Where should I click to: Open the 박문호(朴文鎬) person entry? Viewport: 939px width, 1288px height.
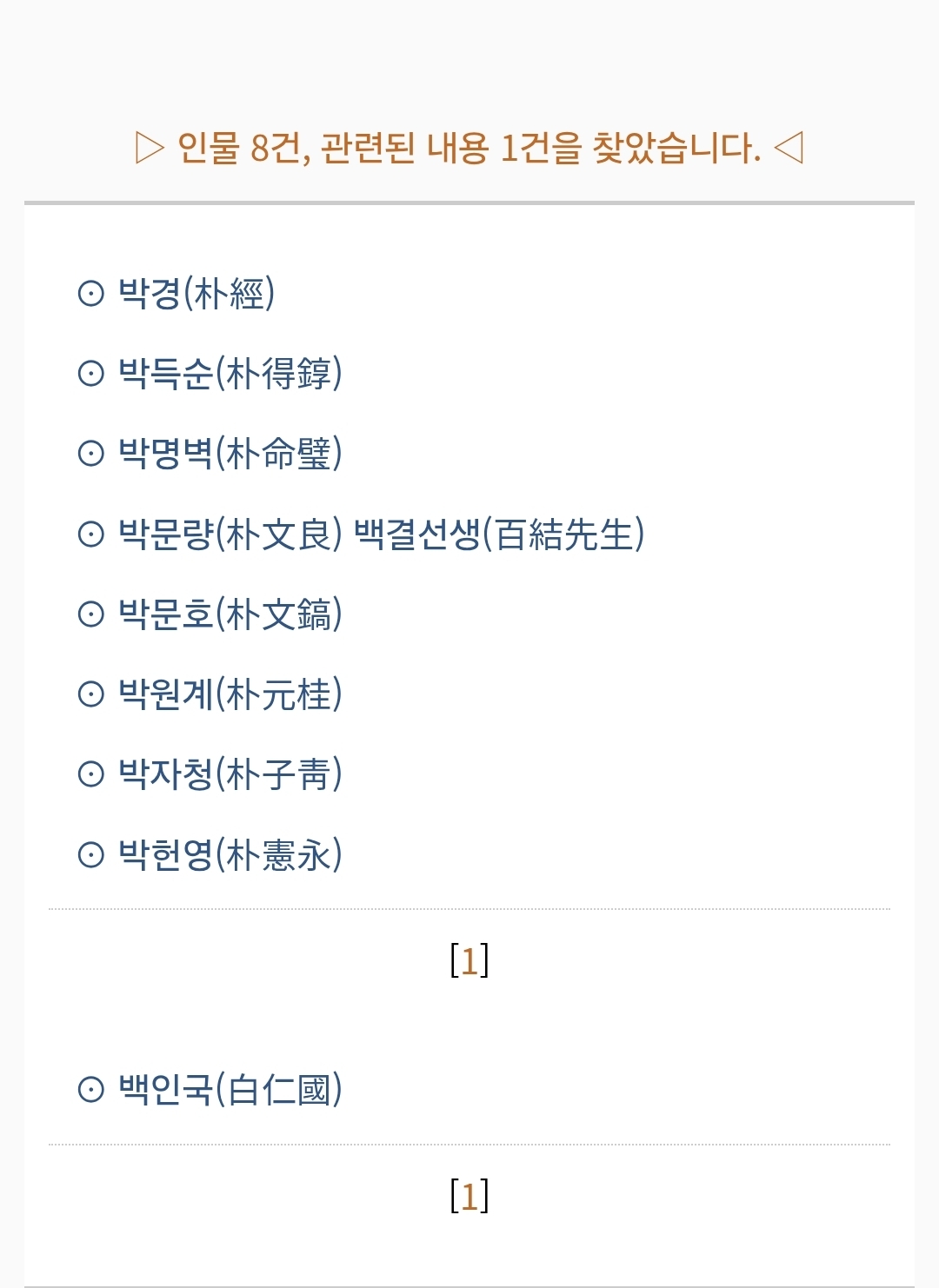click(x=230, y=614)
